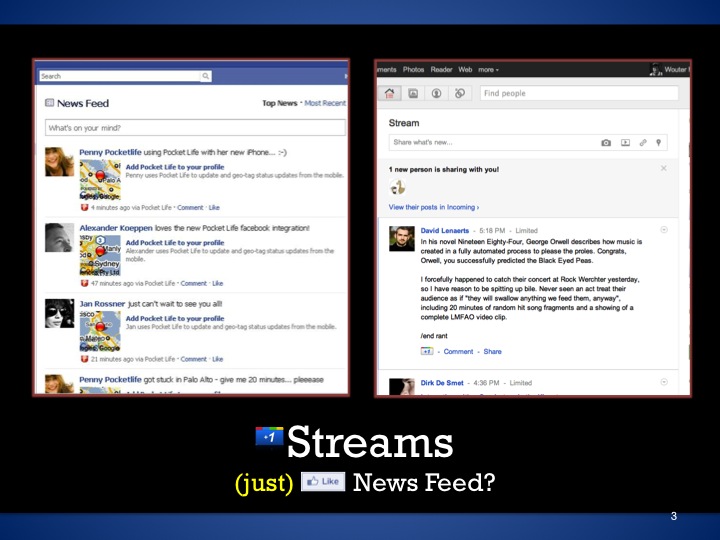Open the Google+ Photos icon in toolbar
720x540 pixels.
click(x=413, y=93)
